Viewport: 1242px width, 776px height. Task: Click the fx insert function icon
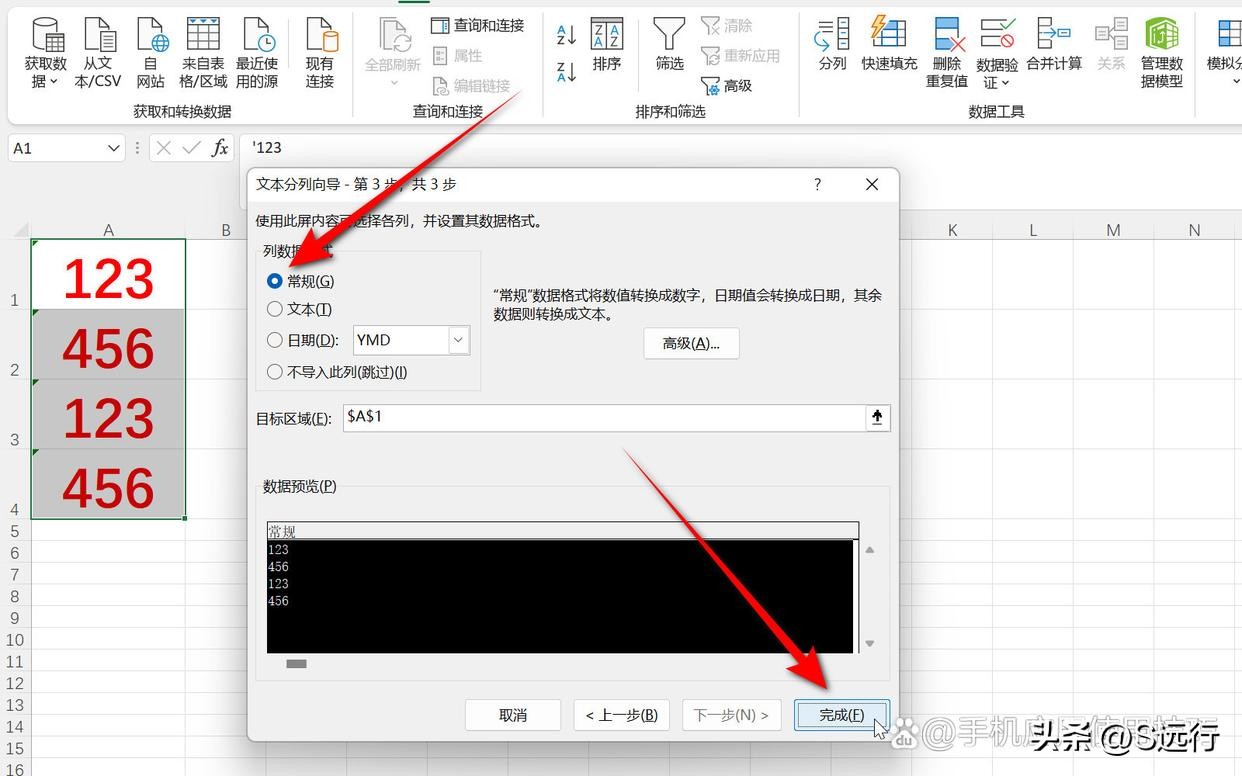pyautogui.click(x=220, y=148)
